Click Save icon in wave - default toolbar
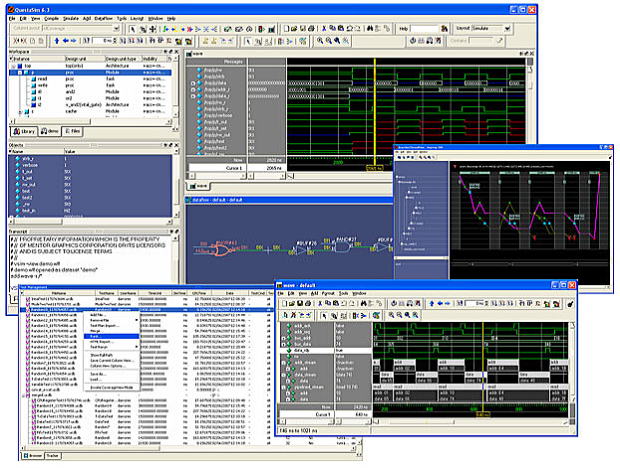Viewport: 620px width, 468px height. point(301,304)
